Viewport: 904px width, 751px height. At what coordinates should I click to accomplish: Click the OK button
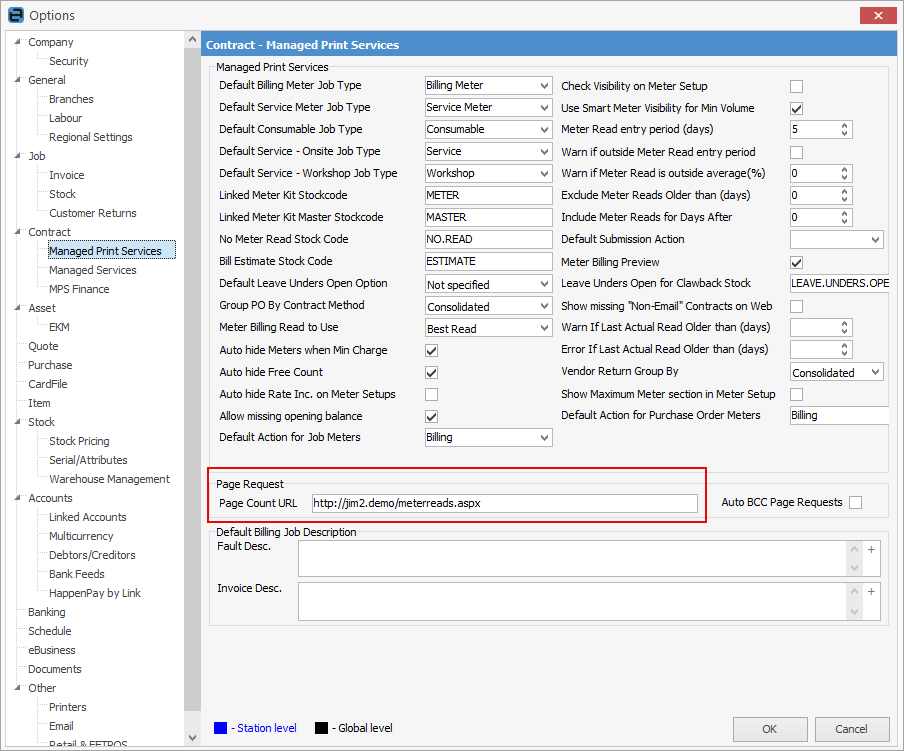(x=770, y=729)
